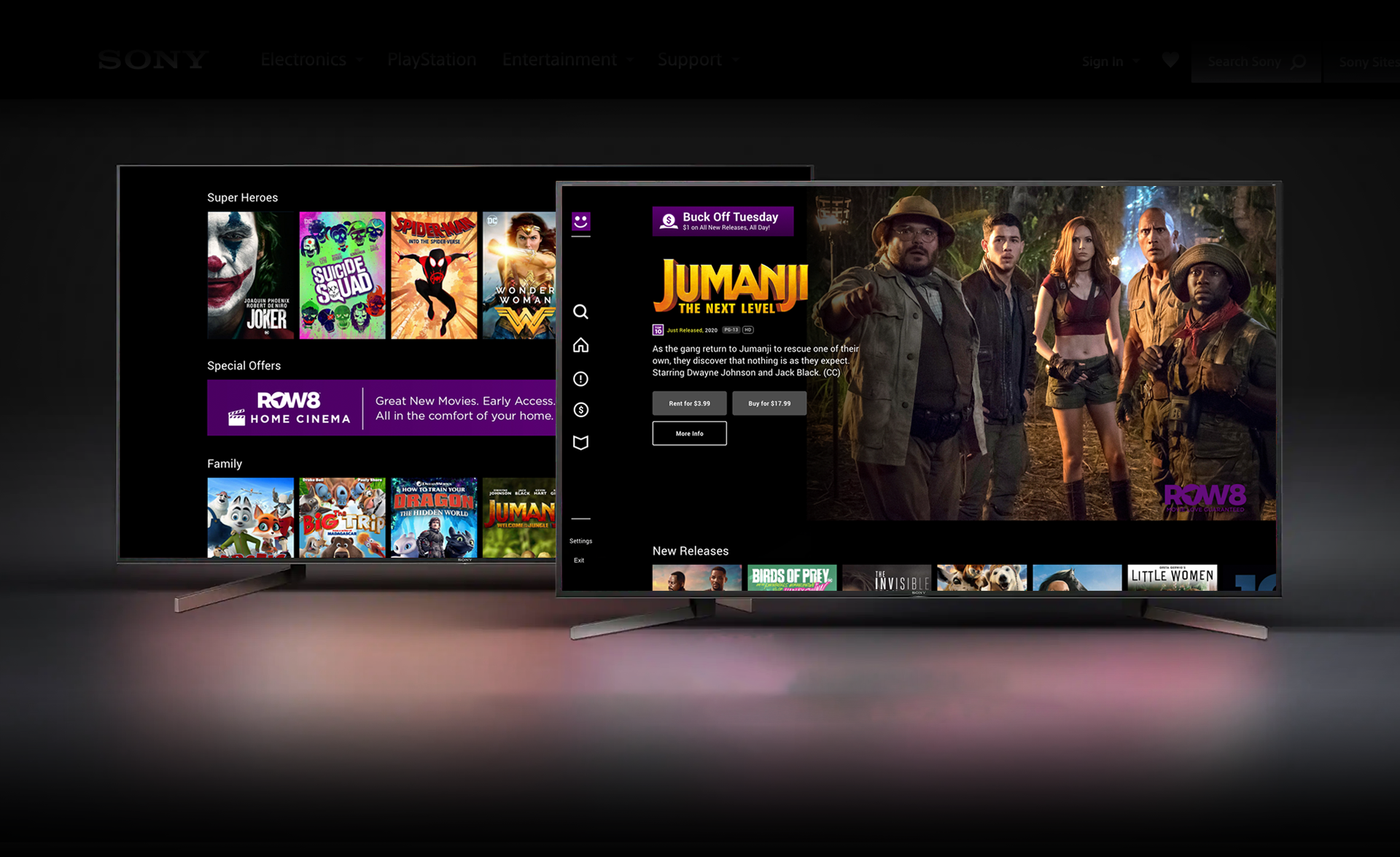Image resolution: width=1400 pixels, height=857 pixels.
Task: Click the Sony favorites heart icon
Action: [1170, 61]
